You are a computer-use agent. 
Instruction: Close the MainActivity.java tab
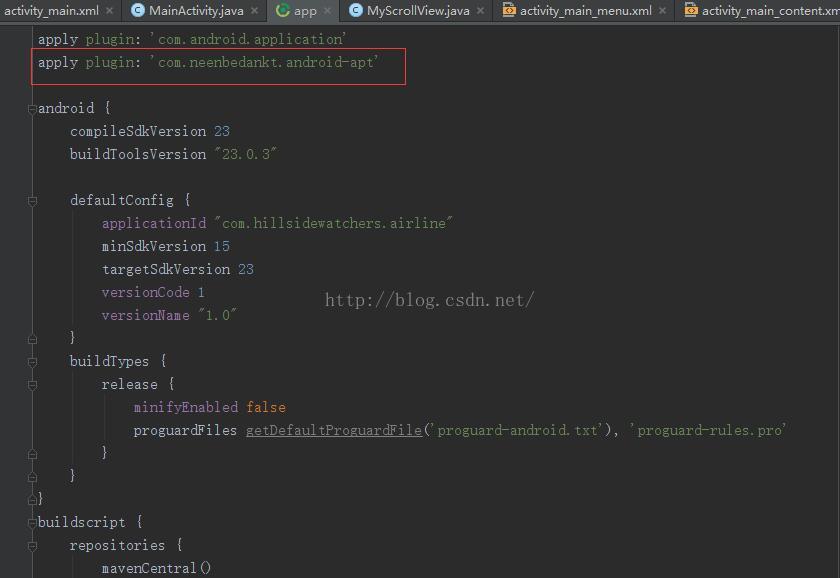254,11
